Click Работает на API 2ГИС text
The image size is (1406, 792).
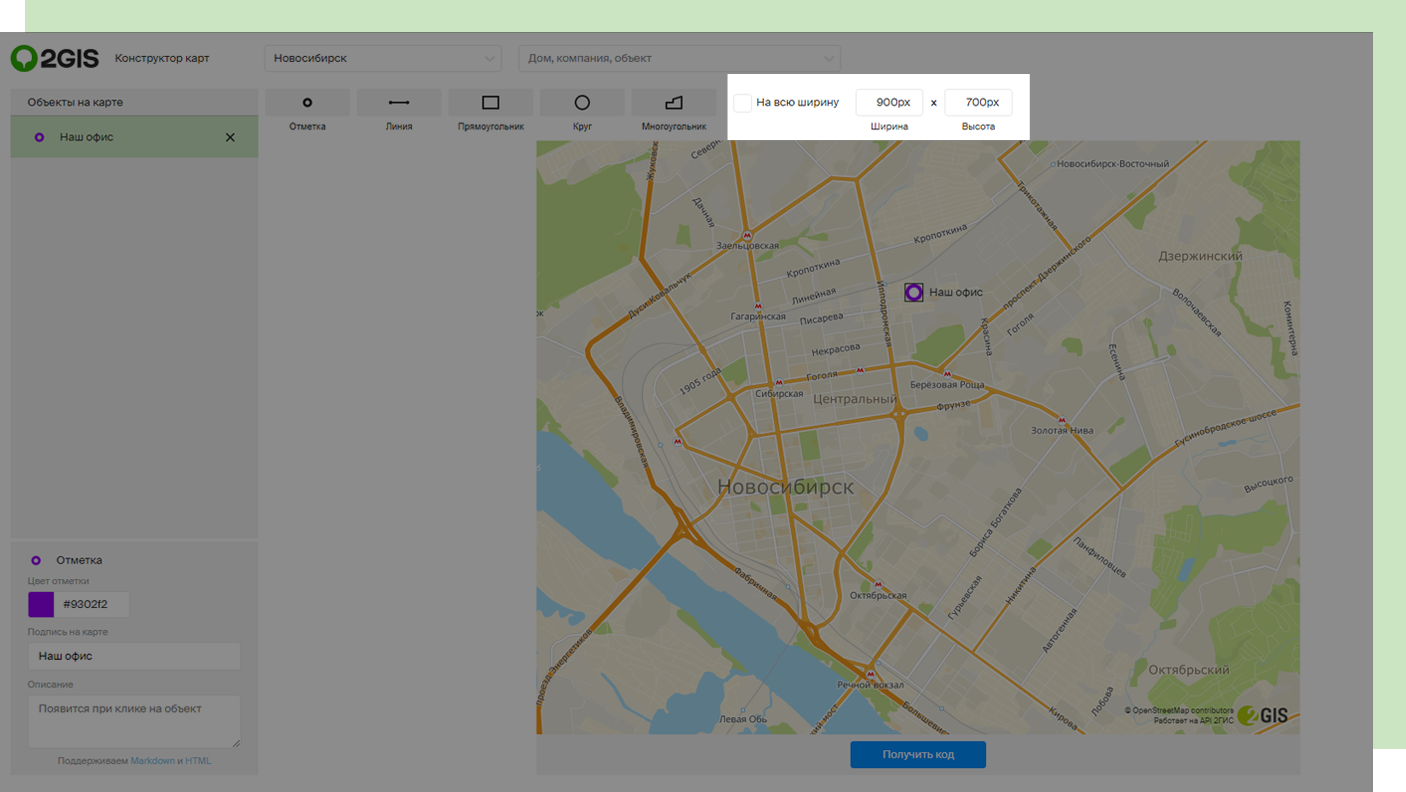(x=1194, y=720)
